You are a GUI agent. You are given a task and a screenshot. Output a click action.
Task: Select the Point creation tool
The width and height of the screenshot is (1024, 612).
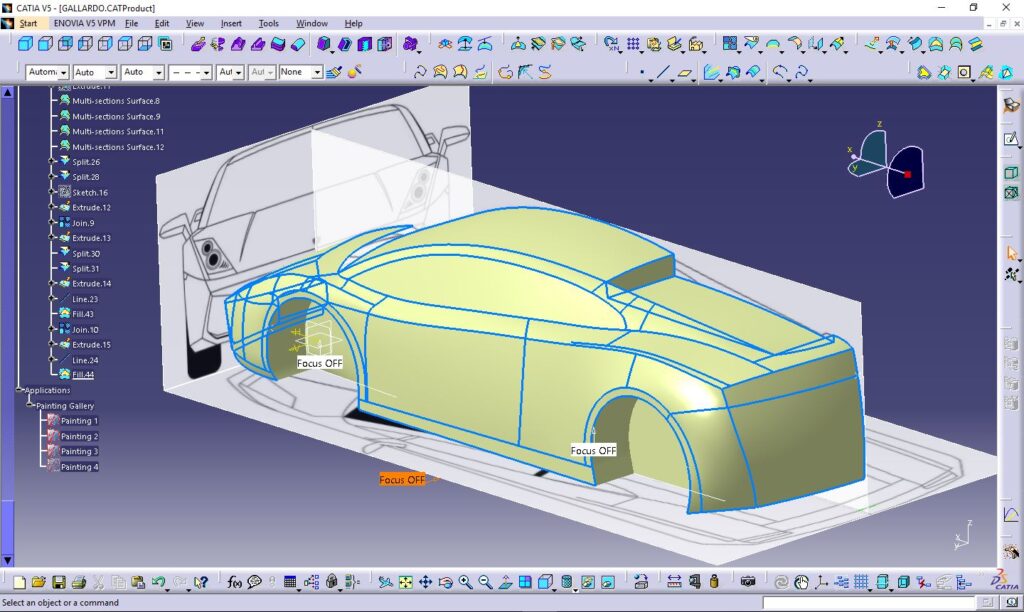click(641, 72)
